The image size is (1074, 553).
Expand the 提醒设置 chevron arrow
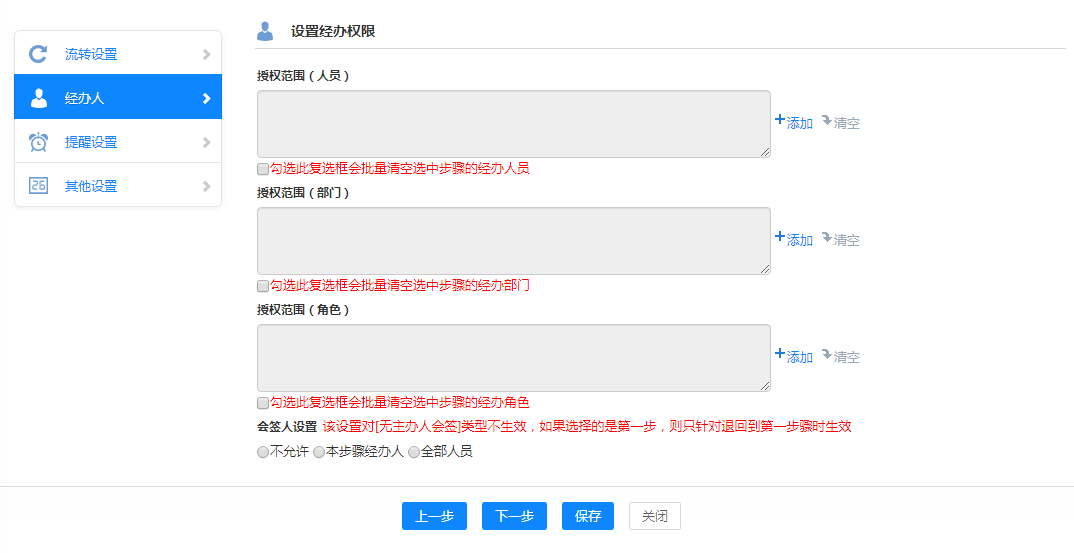click(x=206, y=142)
